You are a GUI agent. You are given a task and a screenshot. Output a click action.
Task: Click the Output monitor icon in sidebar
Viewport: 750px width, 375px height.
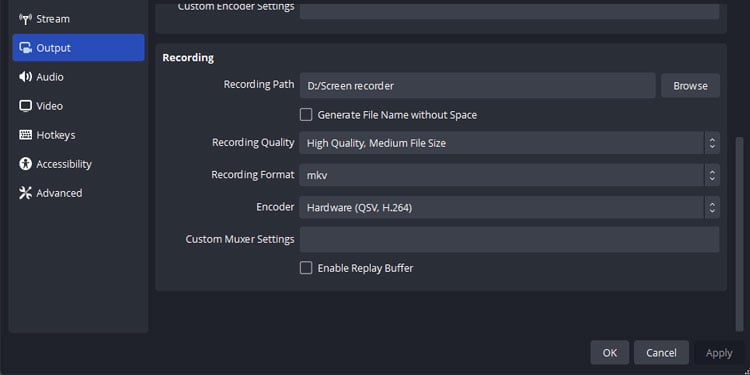click(25, 48)
